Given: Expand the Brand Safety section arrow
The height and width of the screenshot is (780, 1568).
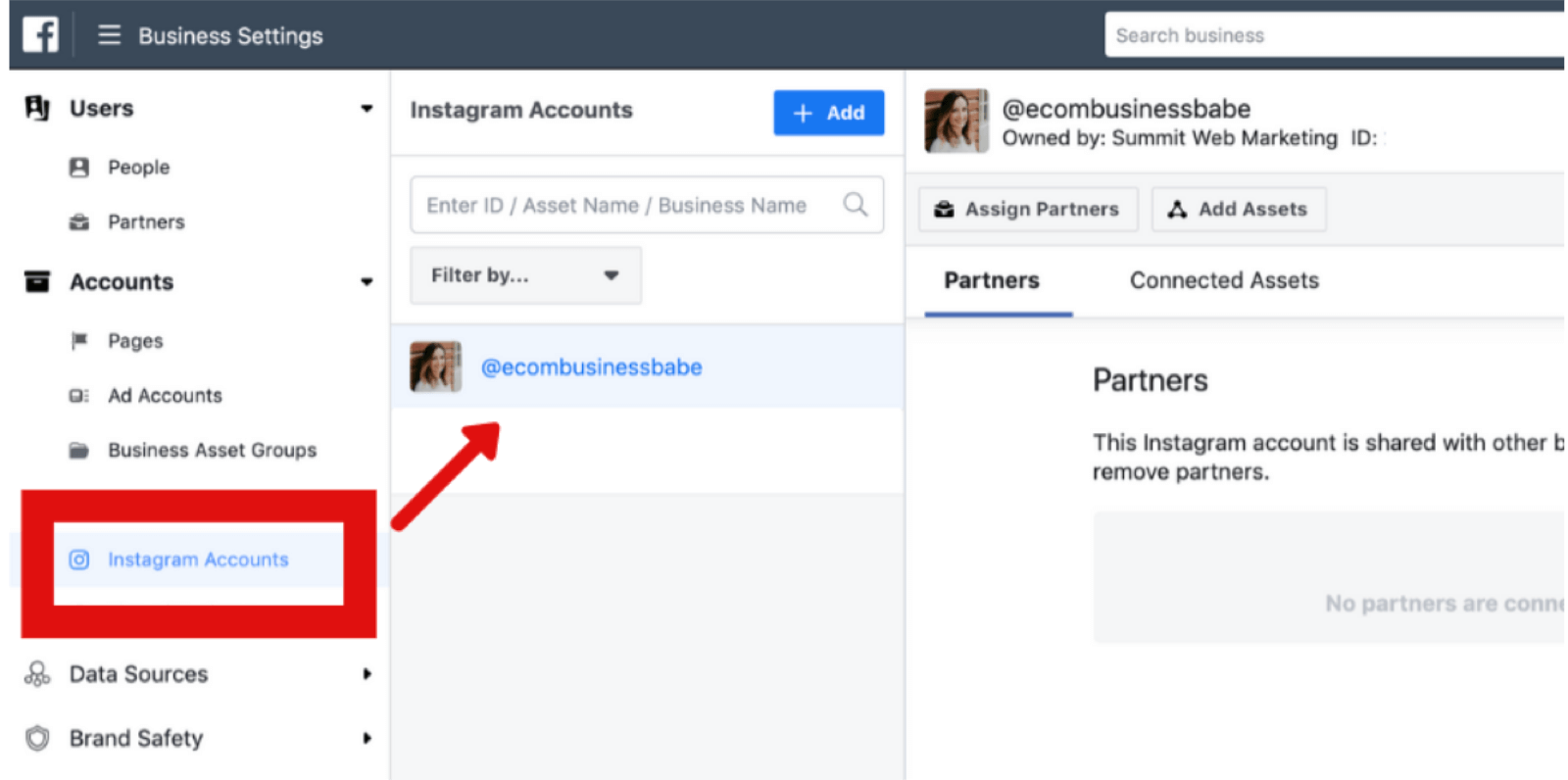Looking at the screenshot, I should point(367,738).
